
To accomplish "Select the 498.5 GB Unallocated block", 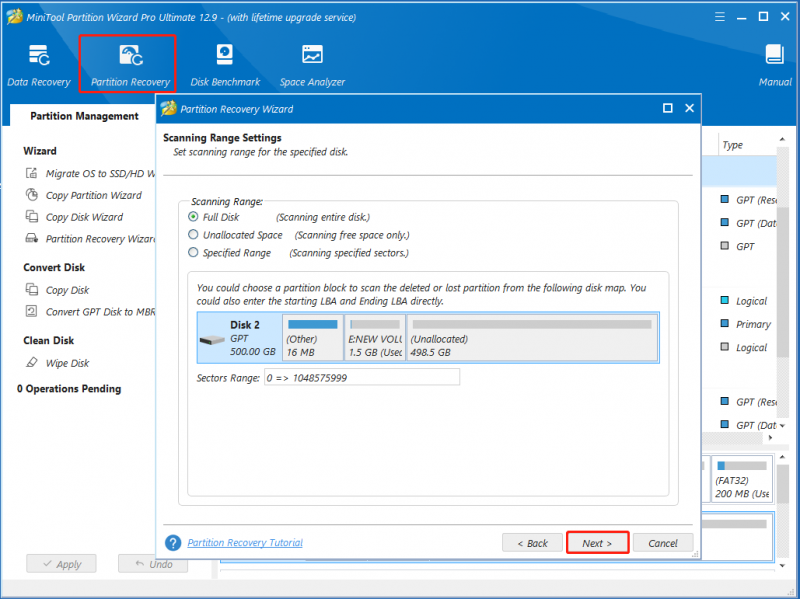I will (532, 338).
